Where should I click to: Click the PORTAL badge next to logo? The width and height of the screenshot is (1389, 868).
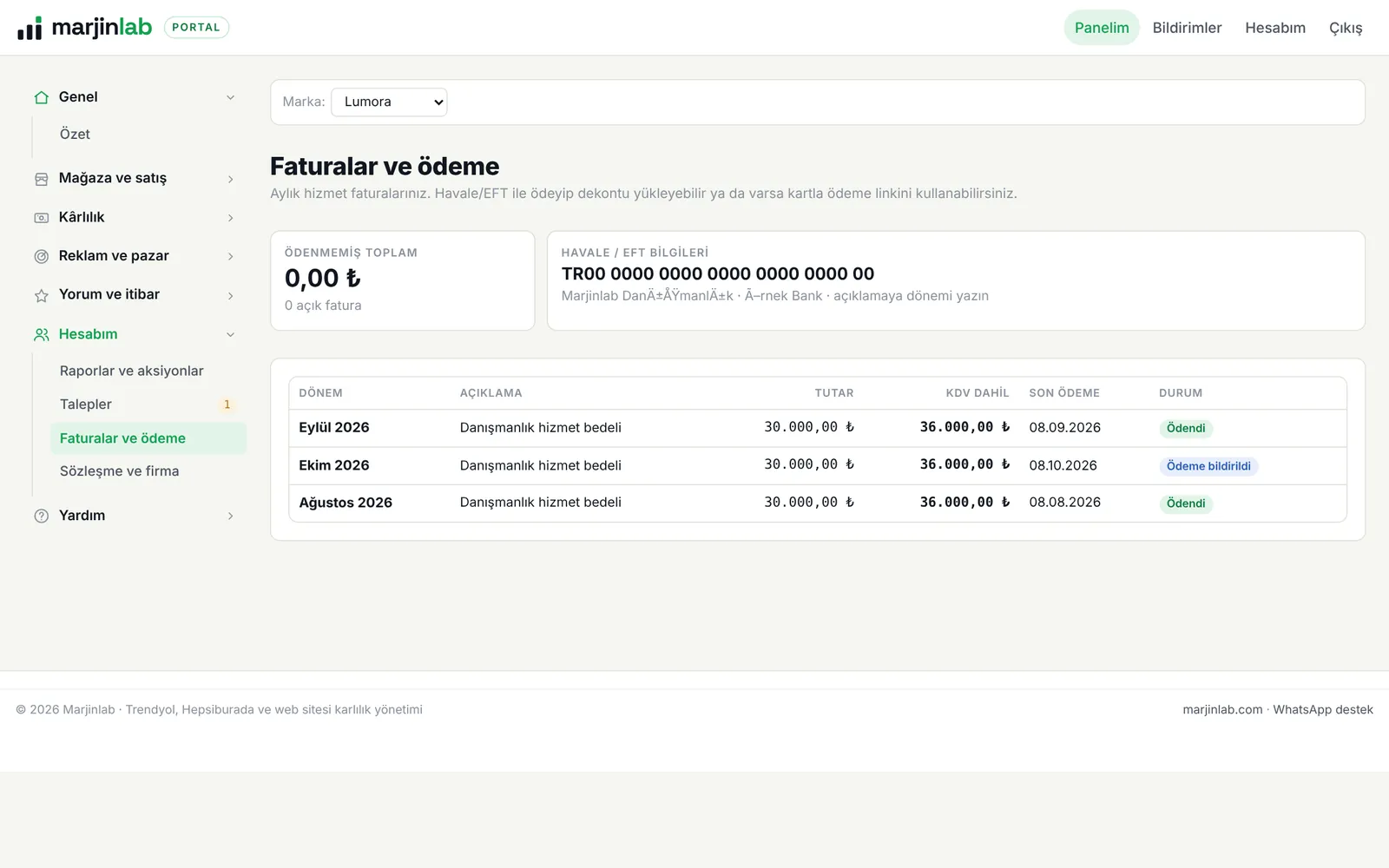196,28
